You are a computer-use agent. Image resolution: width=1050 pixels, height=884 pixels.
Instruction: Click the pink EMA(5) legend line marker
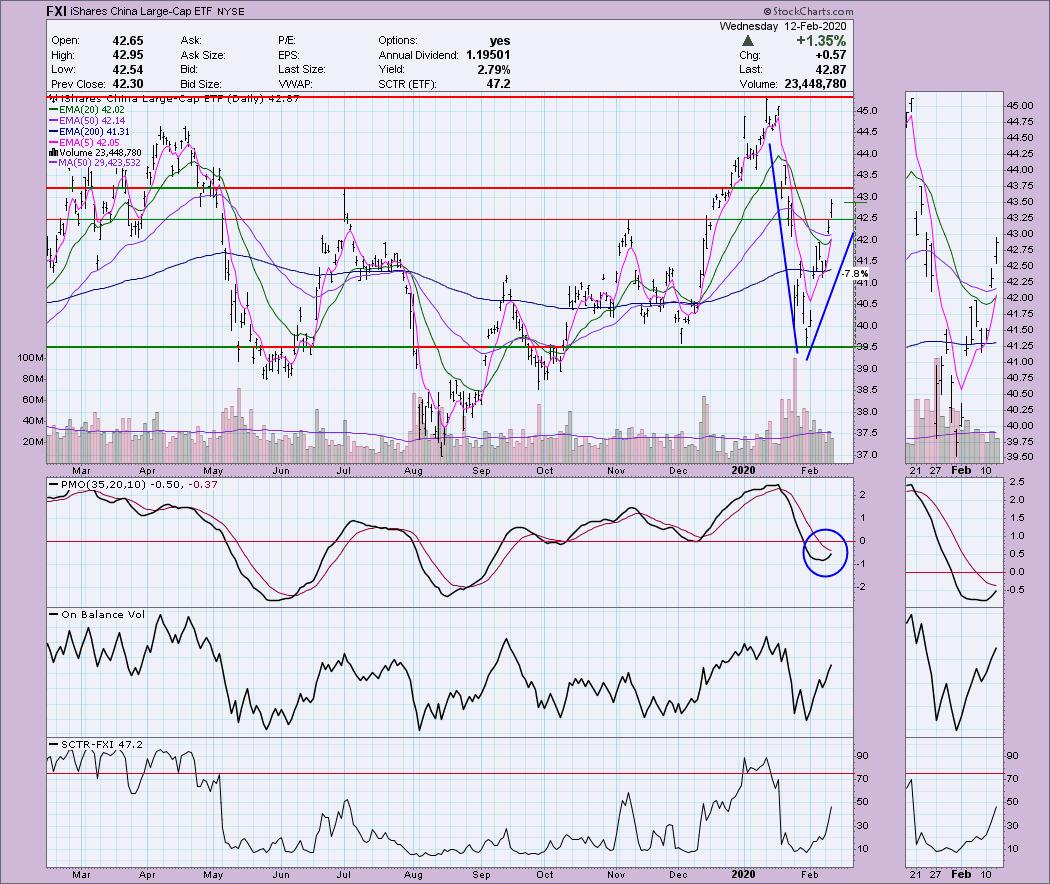(x=53, y=143)
